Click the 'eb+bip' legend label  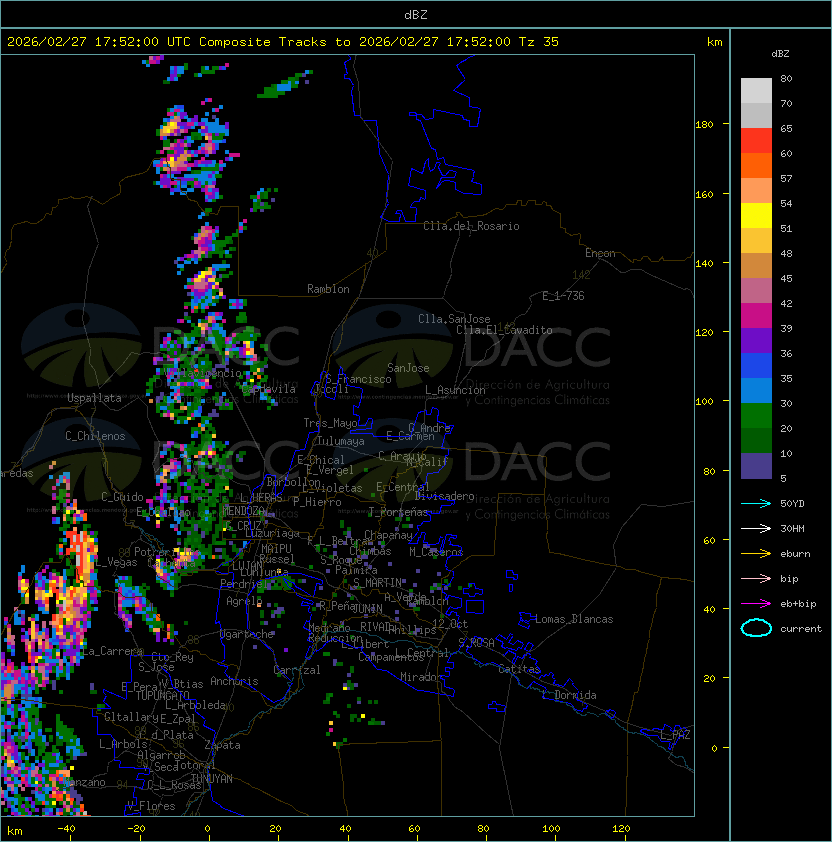[x=798, y=604]
